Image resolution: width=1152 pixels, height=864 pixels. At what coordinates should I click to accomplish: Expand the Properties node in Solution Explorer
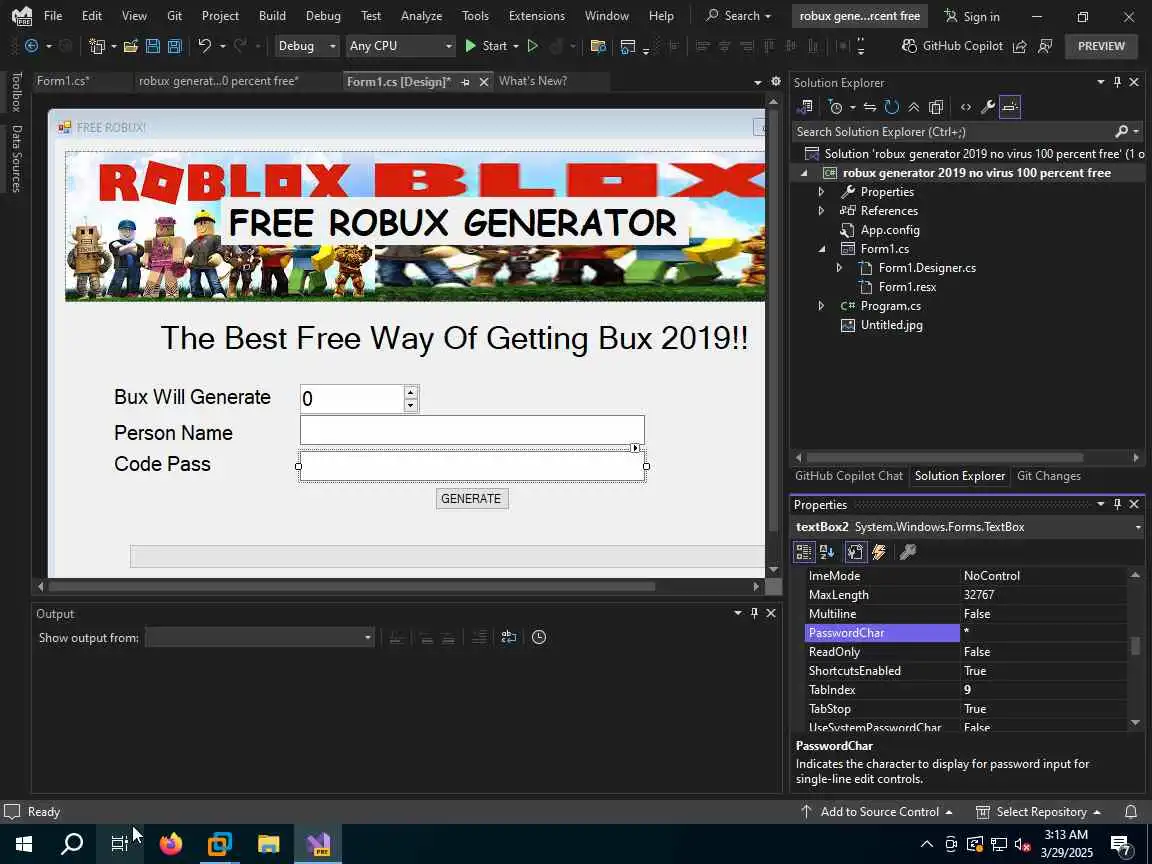(x=821, y=192)
